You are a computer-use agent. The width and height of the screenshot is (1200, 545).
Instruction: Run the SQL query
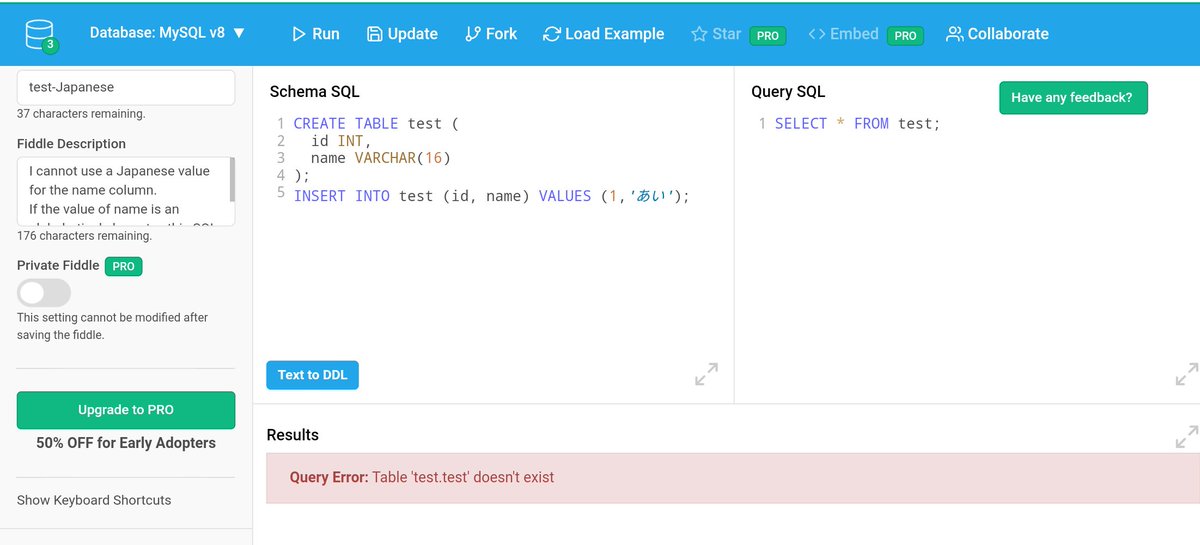coord(316,34)
